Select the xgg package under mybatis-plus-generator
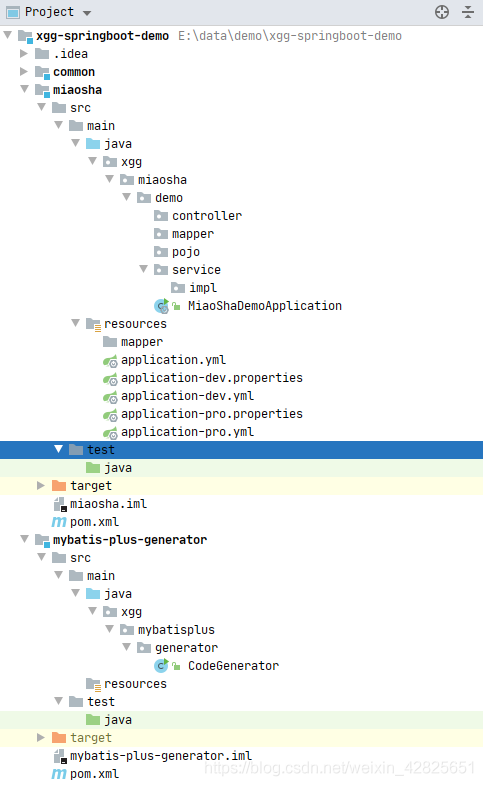483x786 pixels. click(x=131, y=612)
